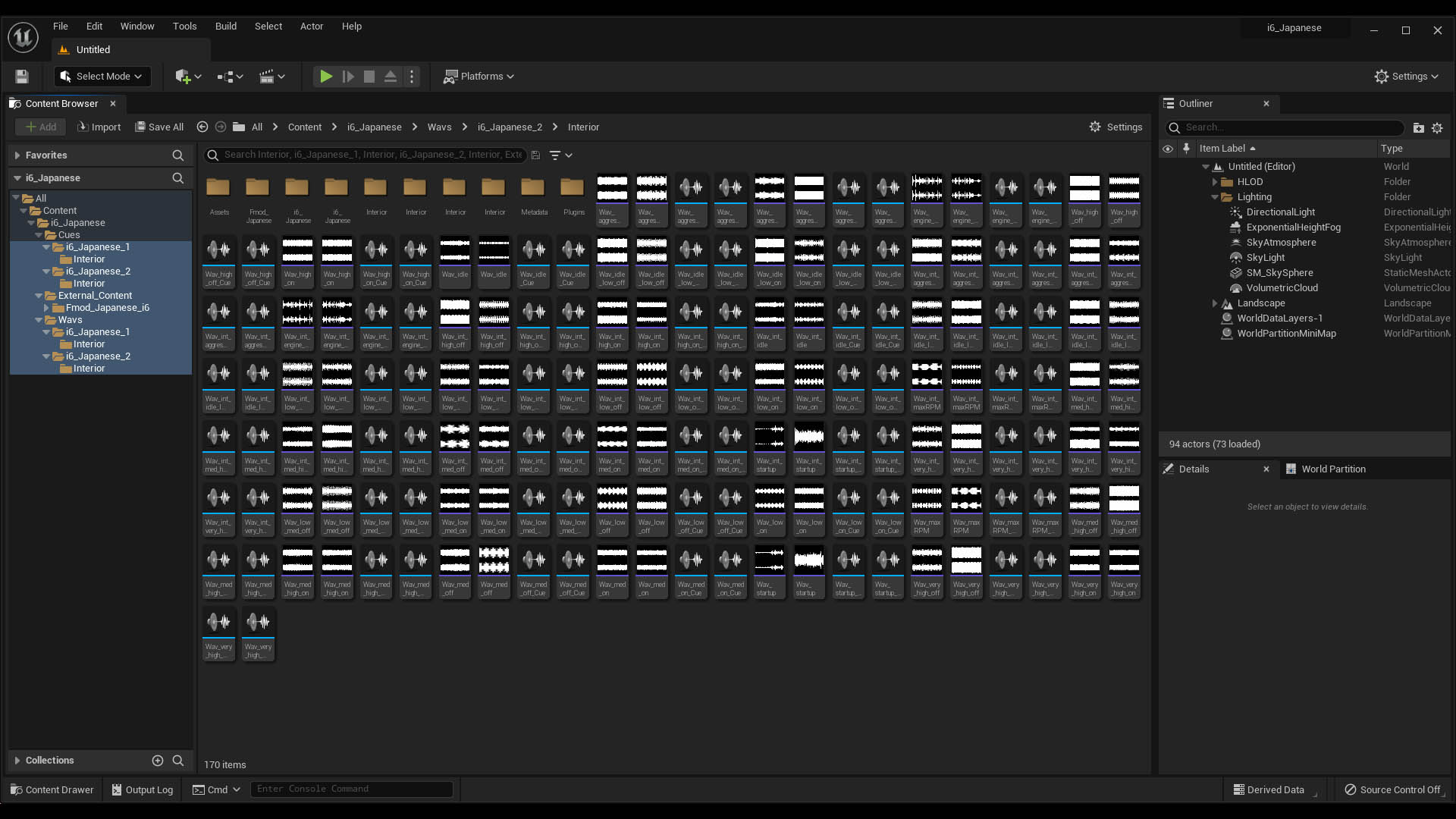Switch to the World Partition tab
Viewport: 1456px width, 819px height.
1332,469
